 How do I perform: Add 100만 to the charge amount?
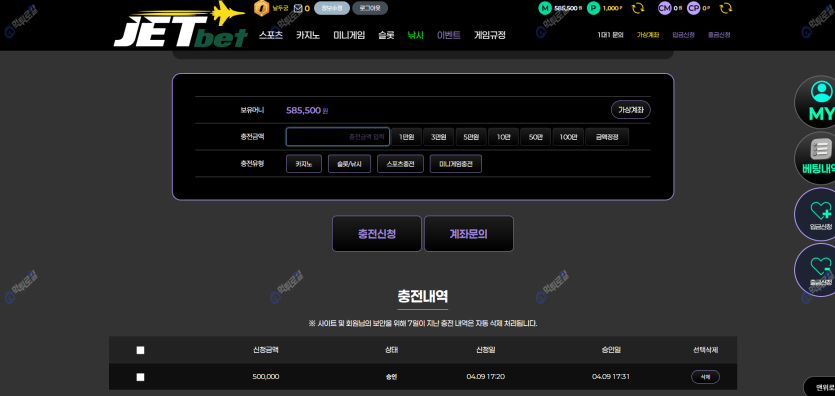(x=568, y=137)
